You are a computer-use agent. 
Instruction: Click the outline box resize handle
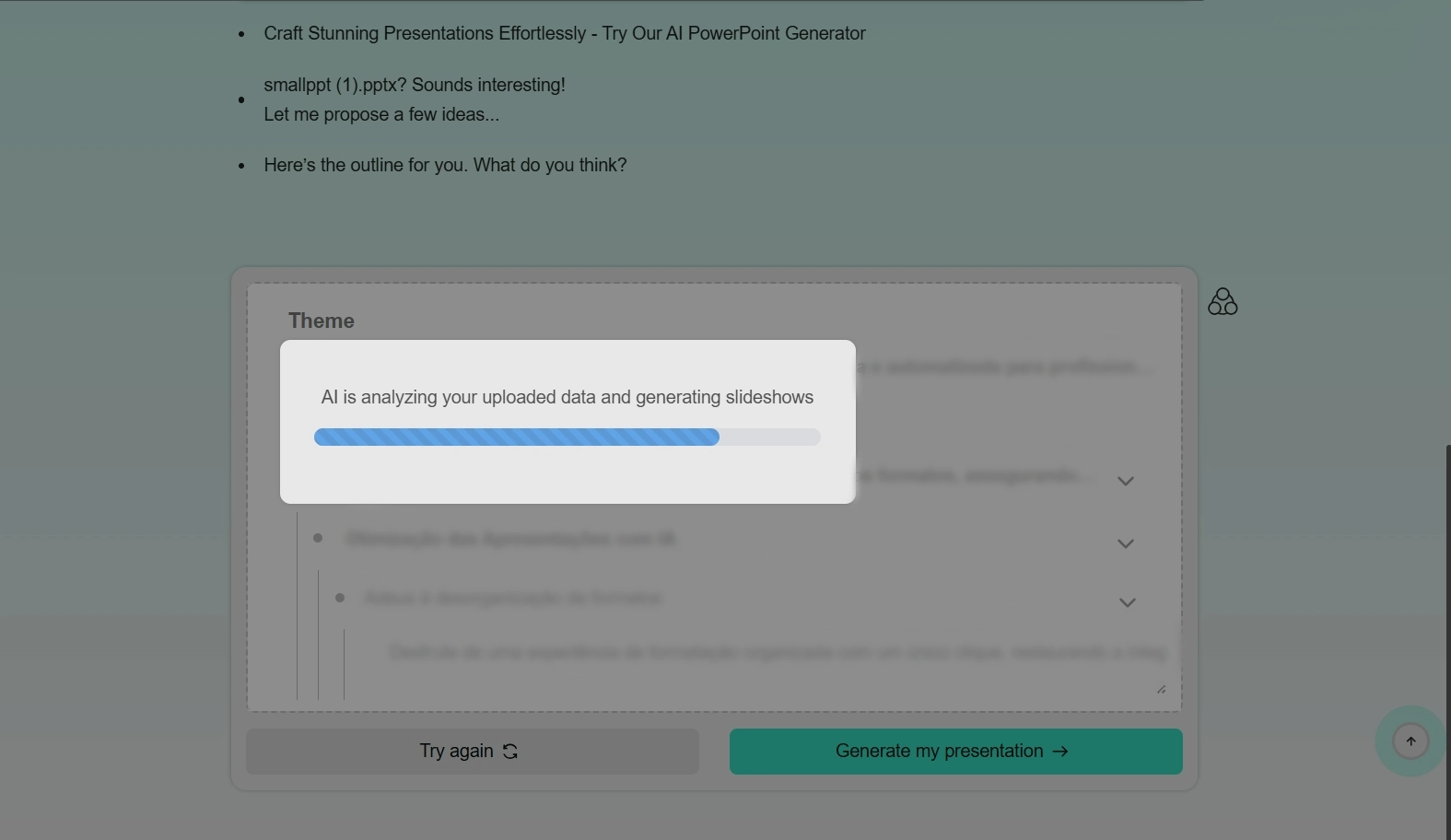click(1161, 689)
